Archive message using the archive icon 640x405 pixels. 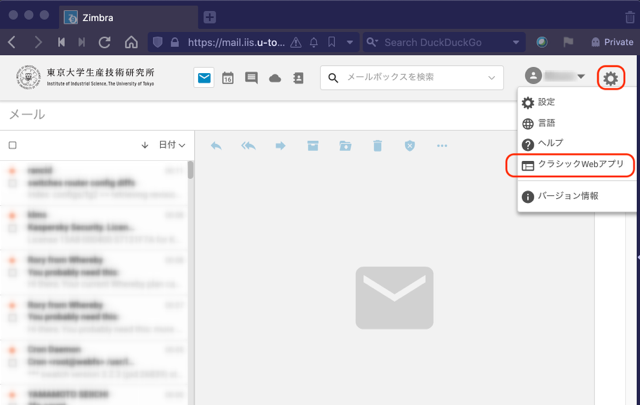312,146
